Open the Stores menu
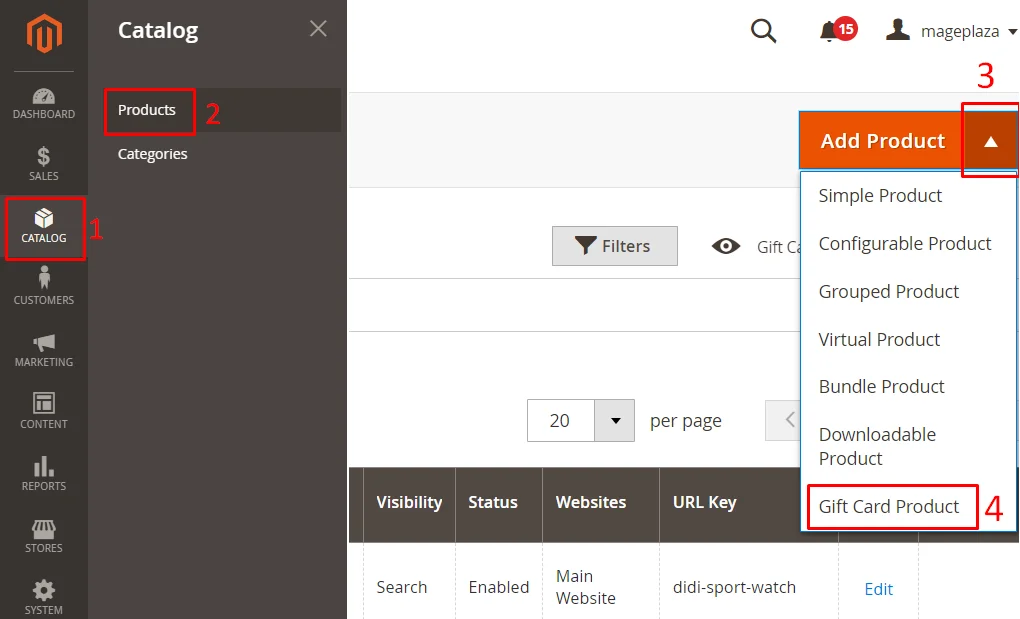Image resolution: width=1020 pixels, height=619 pixels. tap(44, 536)
